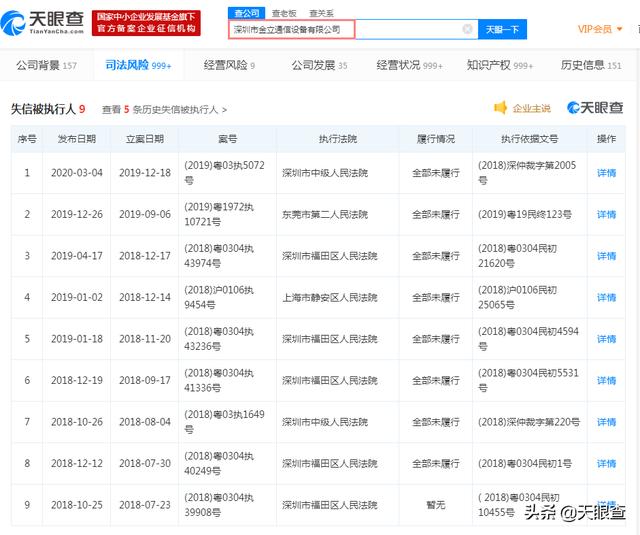Click the 天眼一下 search button
The height and width of the screenshot is (535, 640).
[x=502, y=29]
